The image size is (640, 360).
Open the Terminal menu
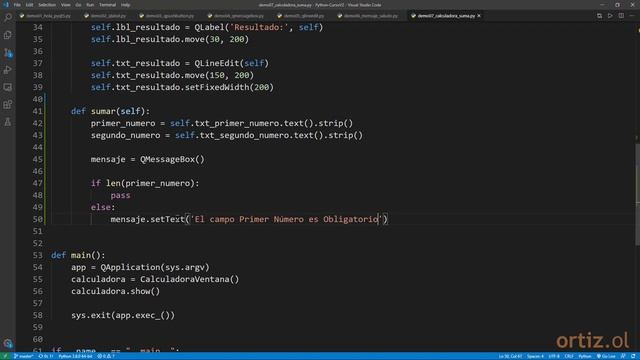pyautogui.click(x=107, y=5)
